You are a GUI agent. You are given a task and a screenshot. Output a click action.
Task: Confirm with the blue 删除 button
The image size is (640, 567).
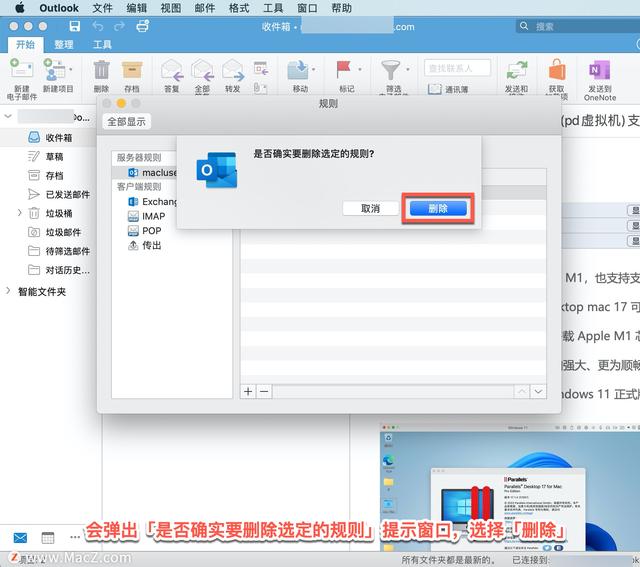pos(438,209)
